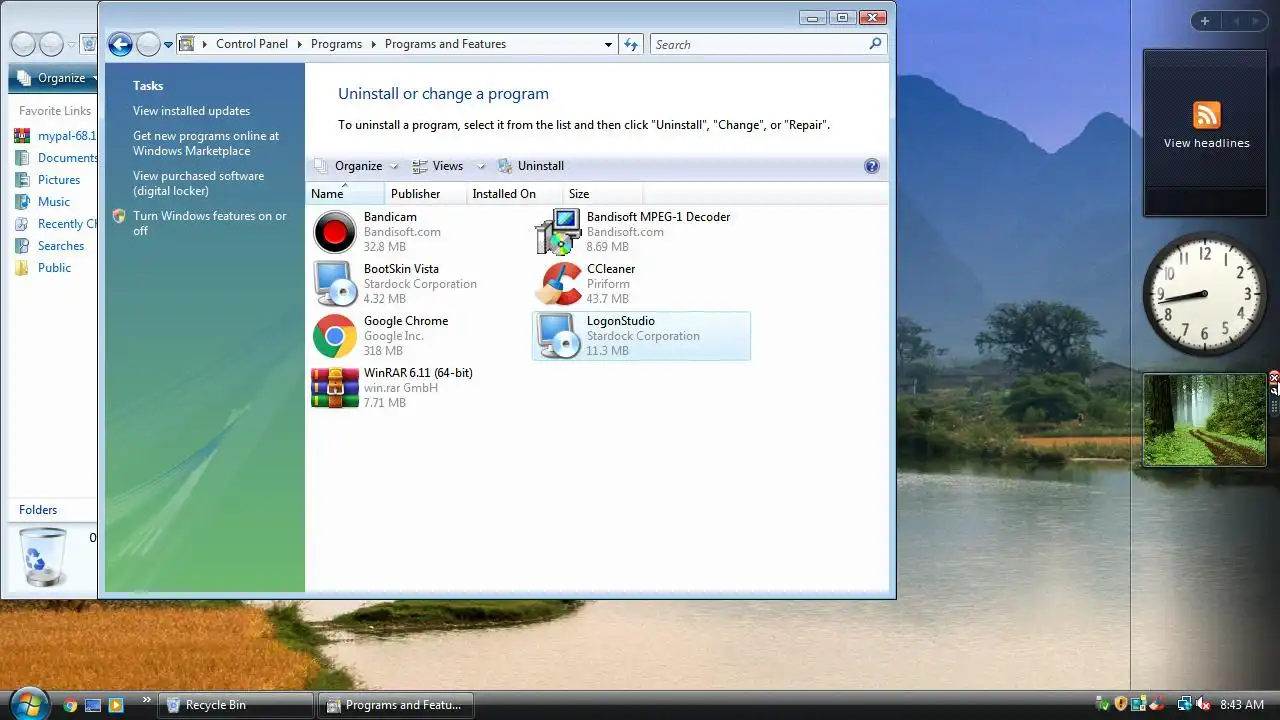This screenshot has width=1280, height=720.
Task: Expand hidden Quick Launch items chevron
Action: tap(147, 699)
